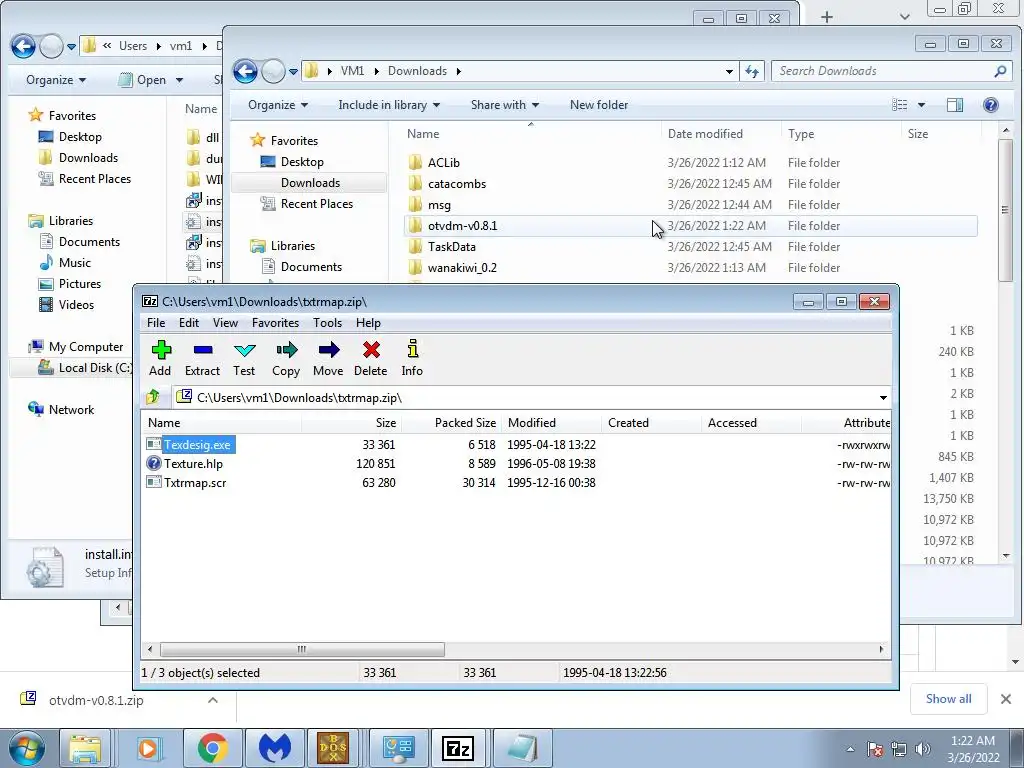This screenshot has width=1024, height=768.
Task: Open Include in library dropdown
Action: [389, 105]
